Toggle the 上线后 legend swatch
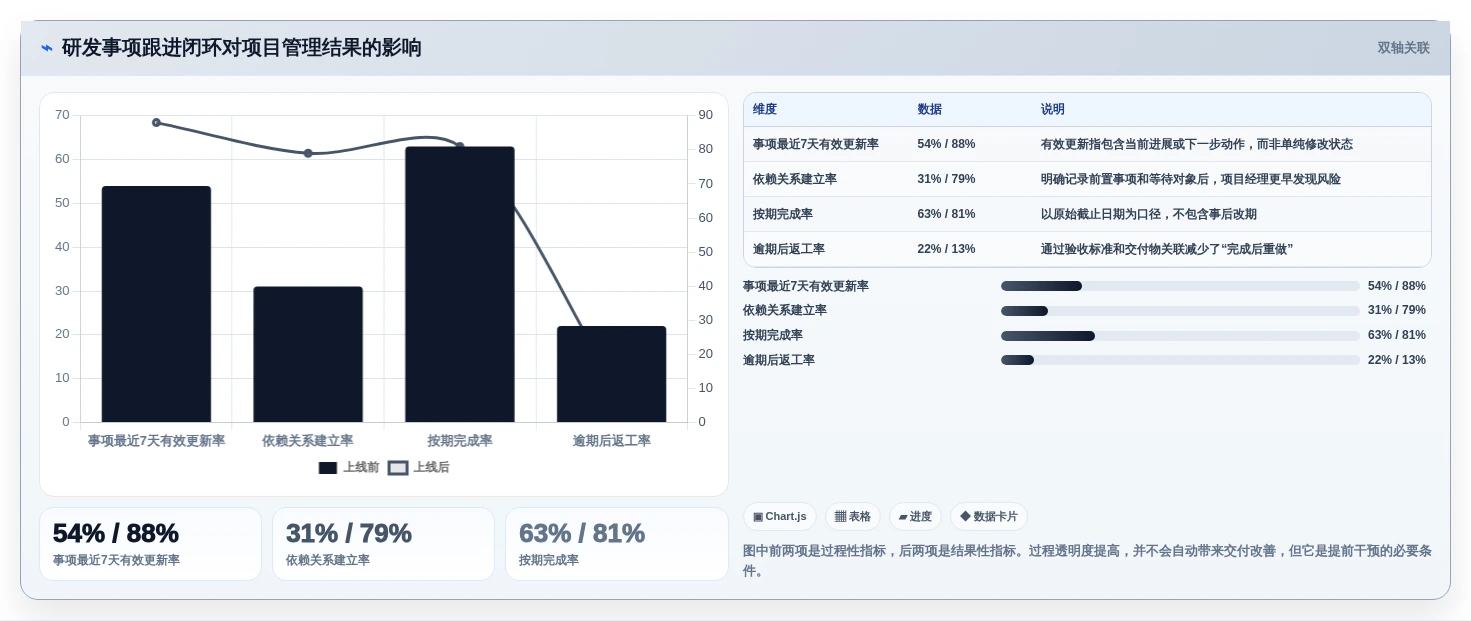The width and height of the screenshot is (1471, 621). pyautogui.click(x=398, y=467)
